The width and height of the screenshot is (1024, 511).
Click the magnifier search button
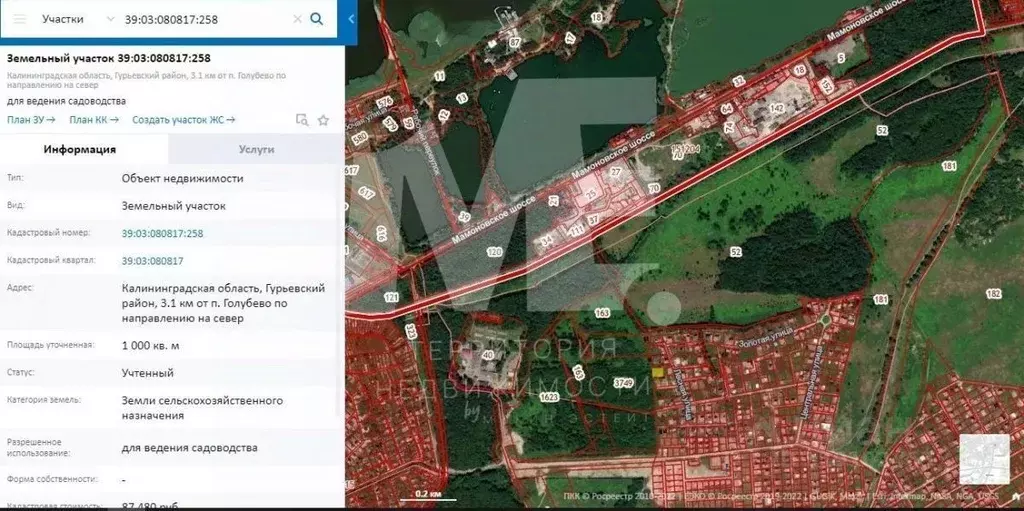(x=317, y=19)
